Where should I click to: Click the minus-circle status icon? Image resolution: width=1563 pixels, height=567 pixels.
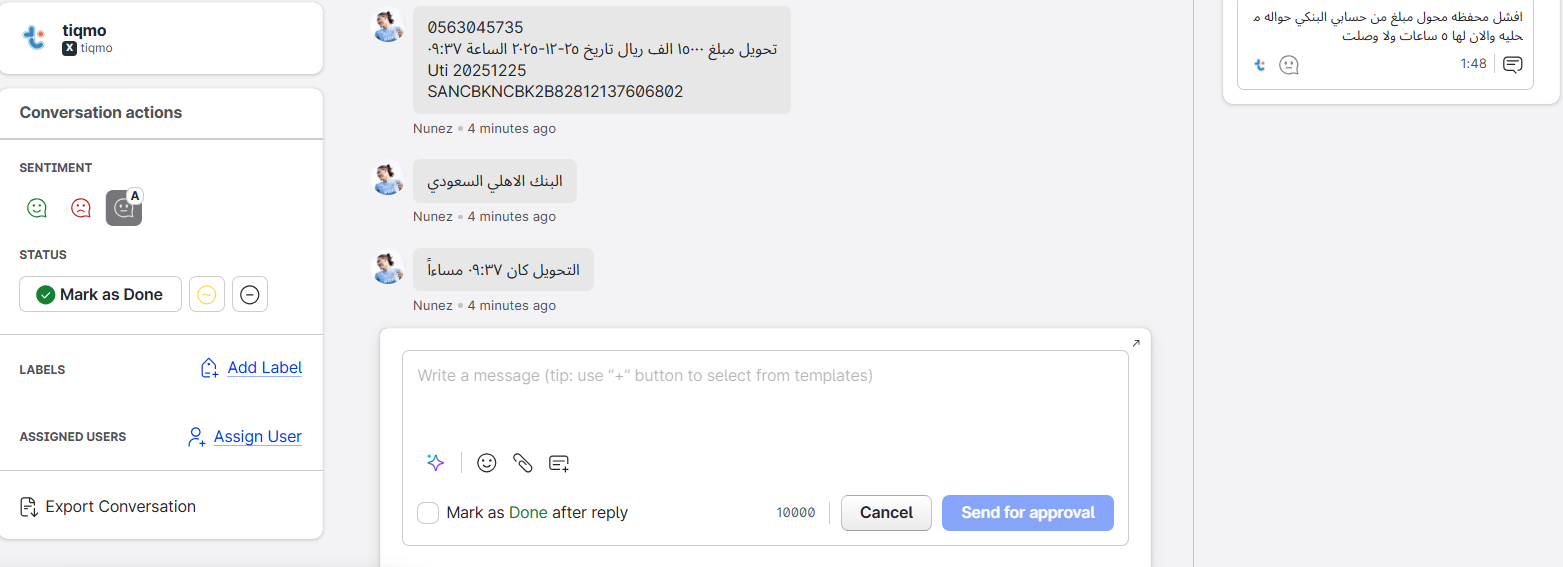250,295
